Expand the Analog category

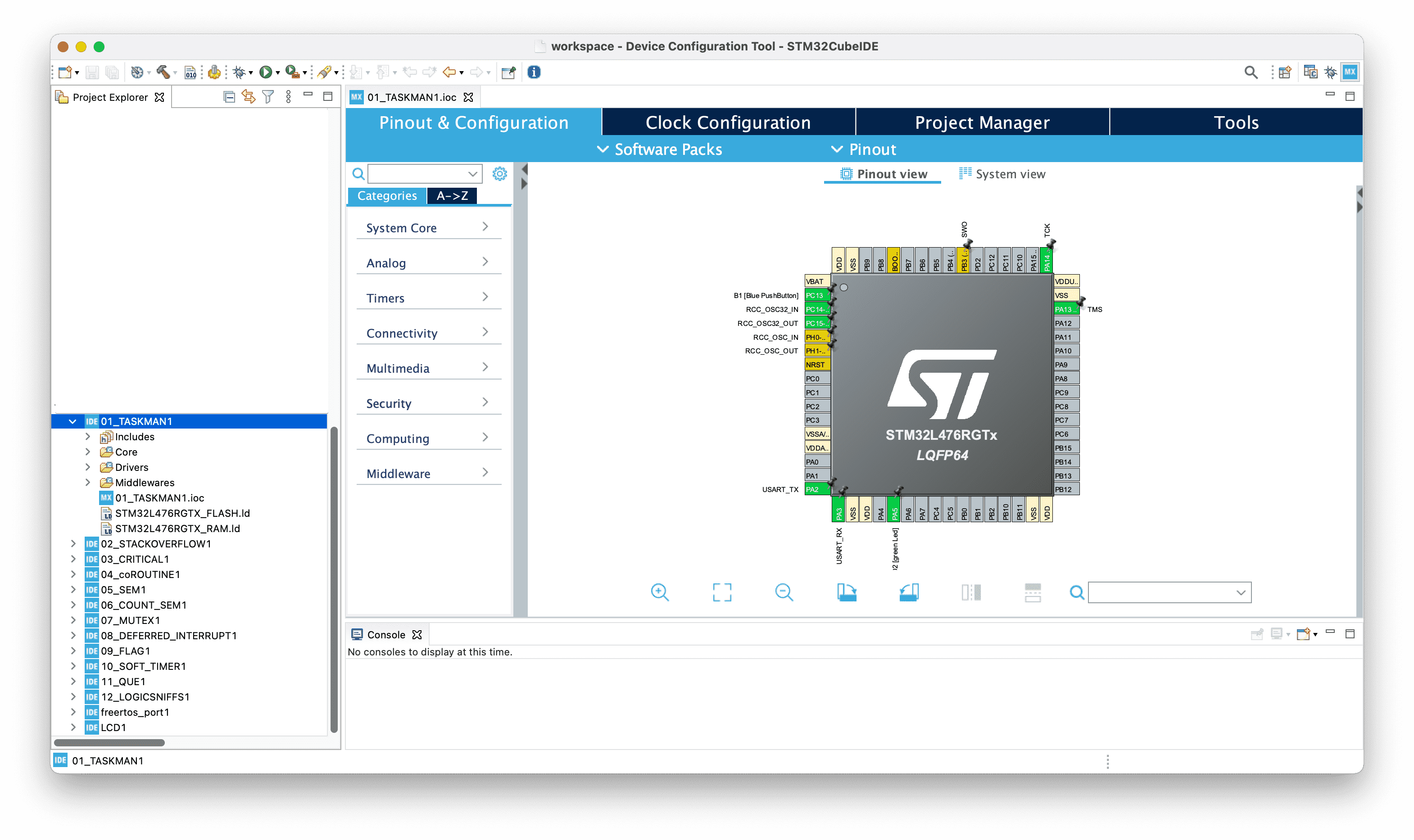[x=429, y=262]
